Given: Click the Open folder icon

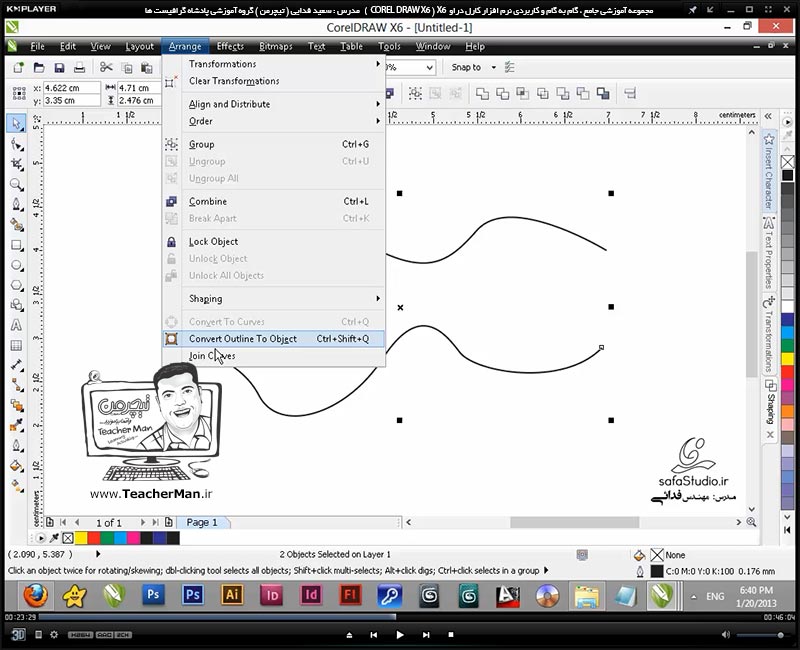Looking at the screenshot, I should click(39, 67).
